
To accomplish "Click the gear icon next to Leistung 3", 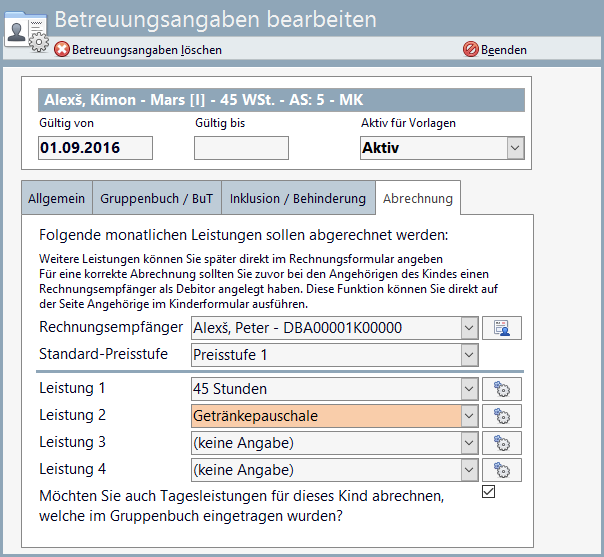I will click(x=502, y=443).
